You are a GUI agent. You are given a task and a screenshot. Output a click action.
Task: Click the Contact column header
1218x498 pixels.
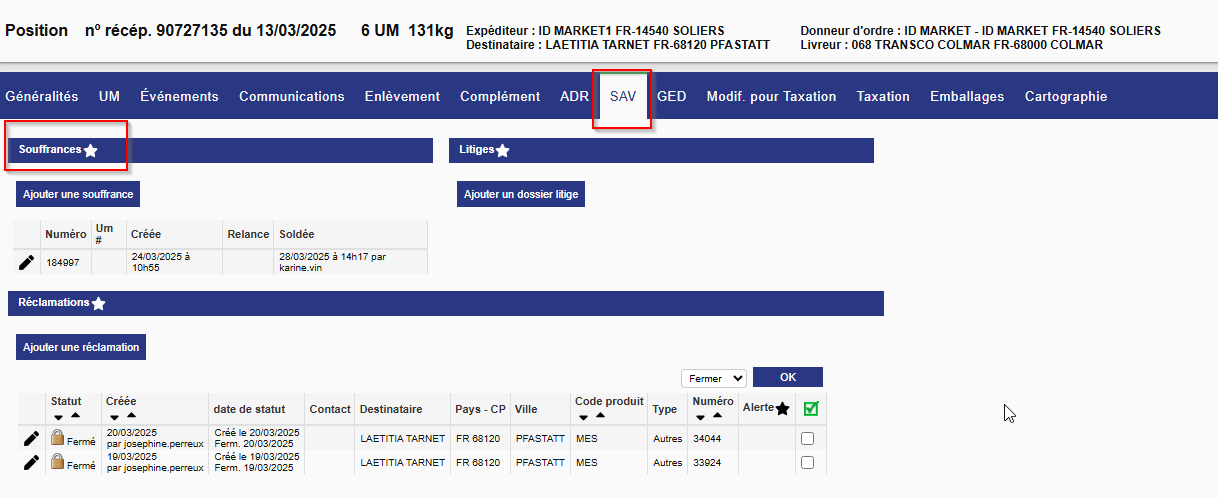point(330,409)
